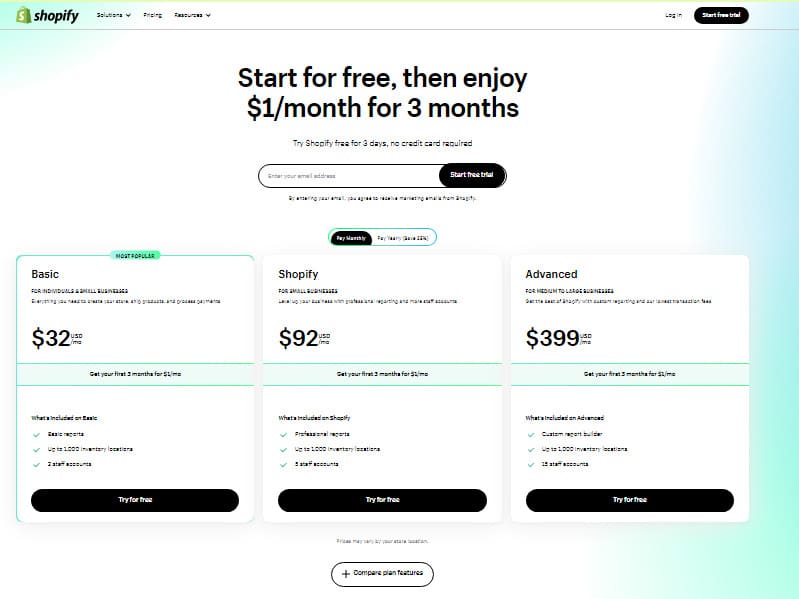This screenshot has width=799, height=599.
Task: Click the plus icon beside Compare plan features
Action: pyautogui.click(x=345, y=574)
